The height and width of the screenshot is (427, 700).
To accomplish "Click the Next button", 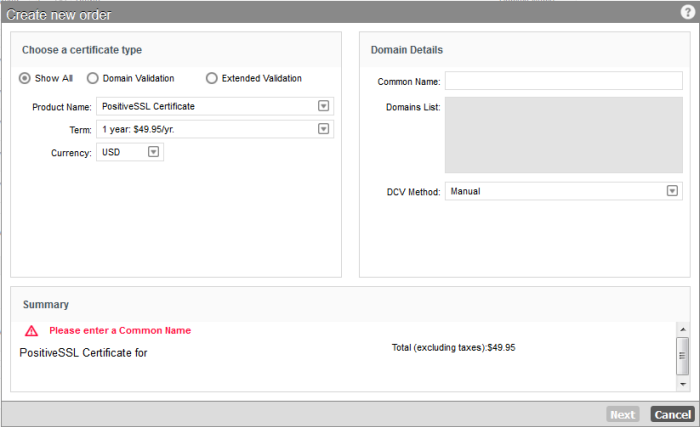I will point(622,414).
